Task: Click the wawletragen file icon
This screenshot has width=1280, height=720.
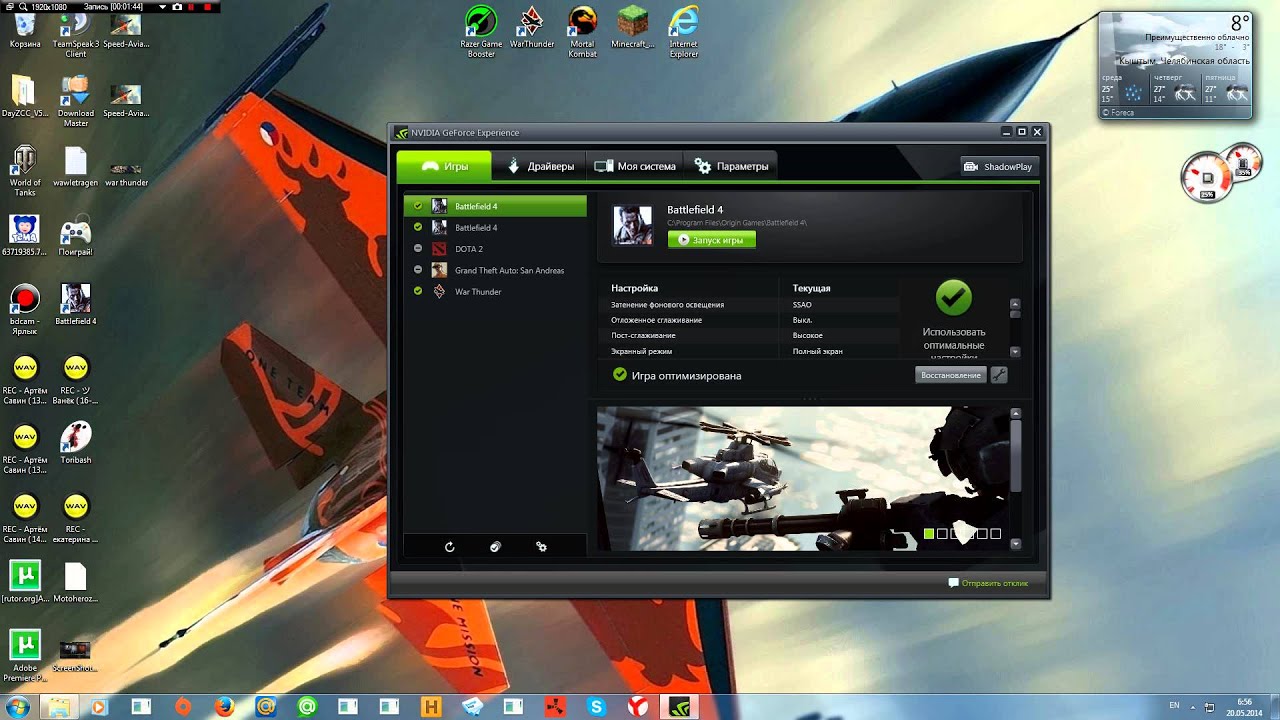Action: point(76,167)
